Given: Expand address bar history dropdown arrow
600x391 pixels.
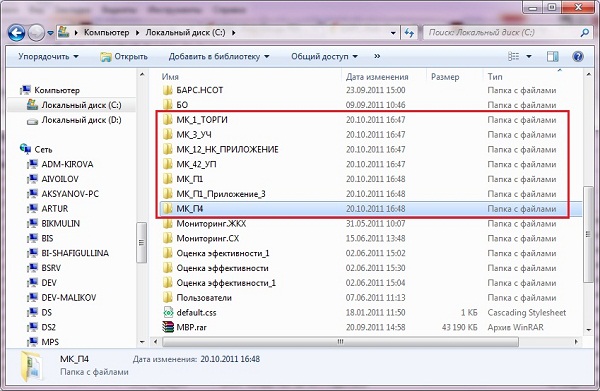Looking at the screenshot, I should click(x=393, y=33).
